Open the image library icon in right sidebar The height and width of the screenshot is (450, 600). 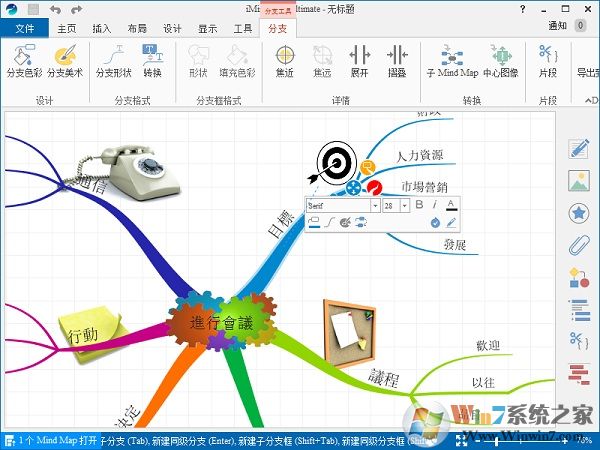click(579, 181)
